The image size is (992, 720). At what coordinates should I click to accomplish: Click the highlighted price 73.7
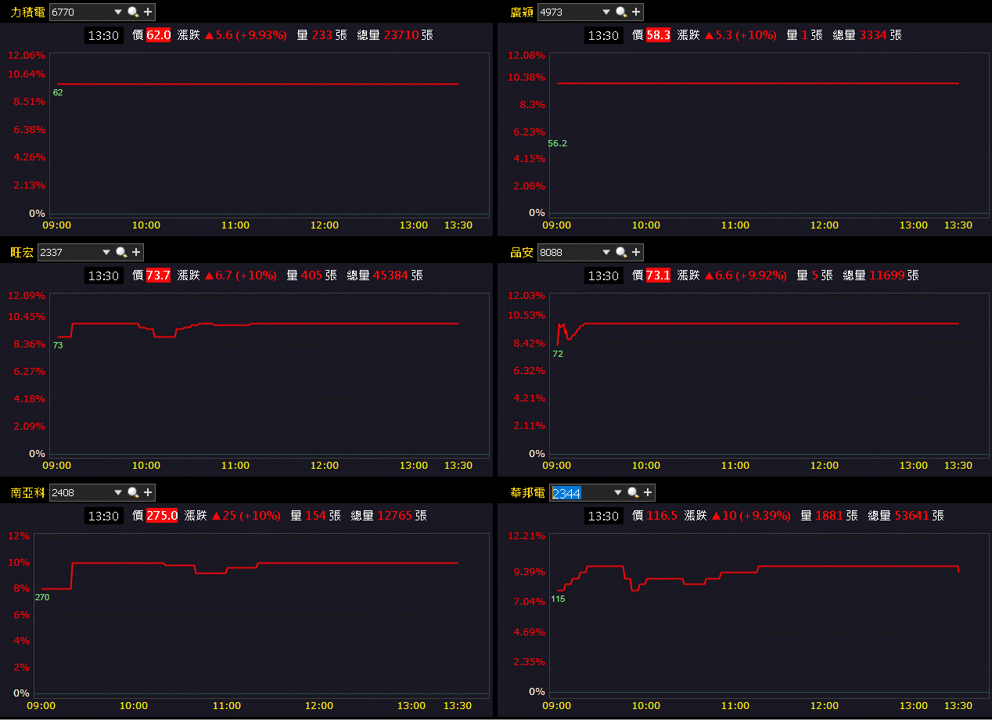(x=158, y=275)
